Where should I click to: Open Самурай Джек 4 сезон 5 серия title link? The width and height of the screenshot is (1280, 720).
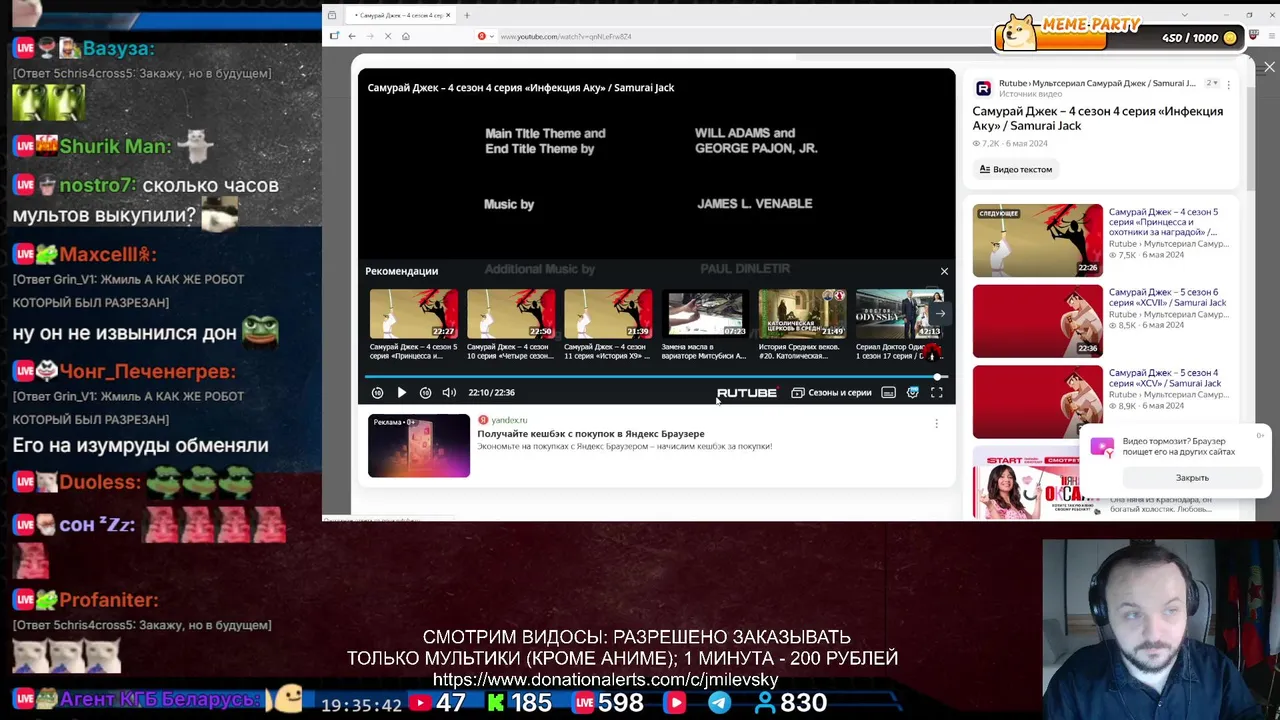(1165, 222)
